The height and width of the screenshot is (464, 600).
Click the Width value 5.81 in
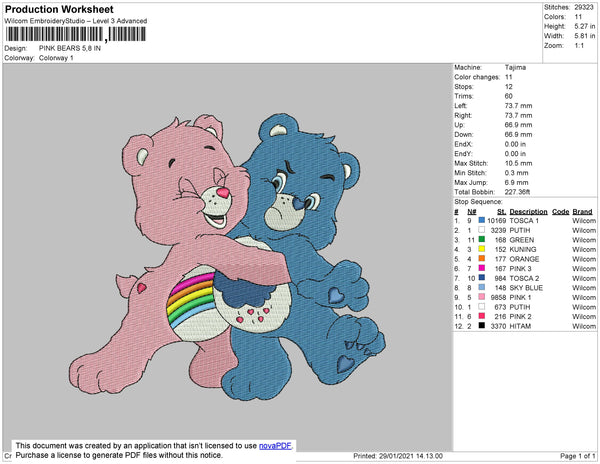coord(585,36)
